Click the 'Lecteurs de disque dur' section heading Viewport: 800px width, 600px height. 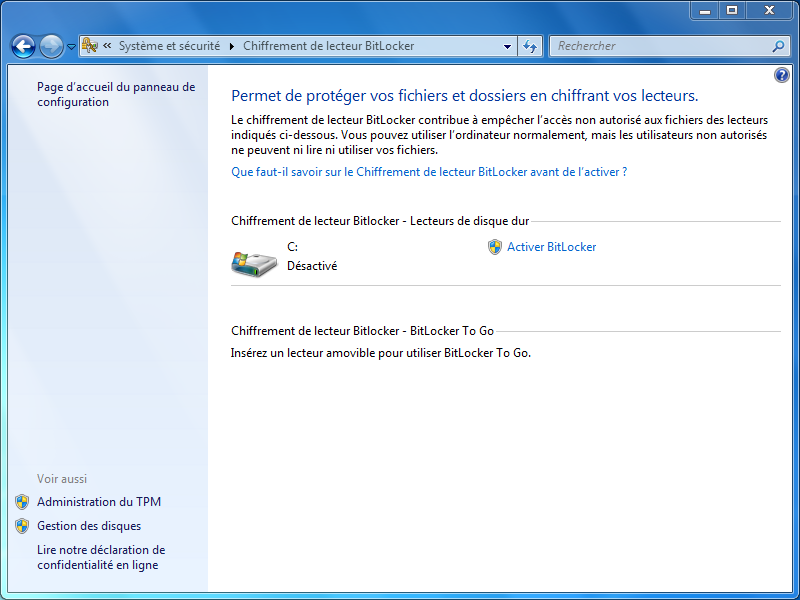point(380,221)
